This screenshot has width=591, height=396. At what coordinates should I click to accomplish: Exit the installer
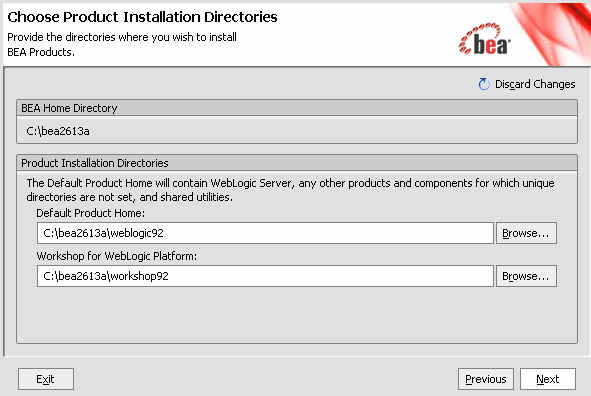(46, 379)
